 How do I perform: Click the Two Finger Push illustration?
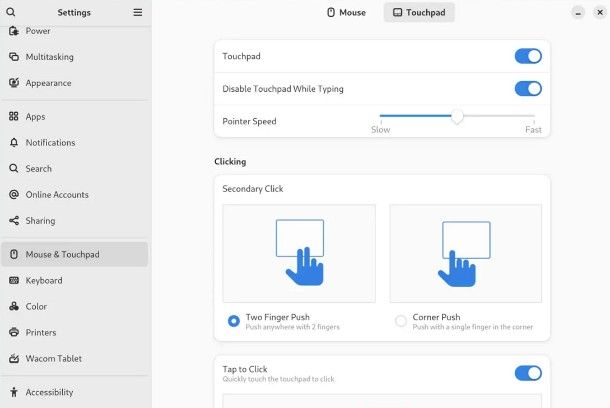299,253
